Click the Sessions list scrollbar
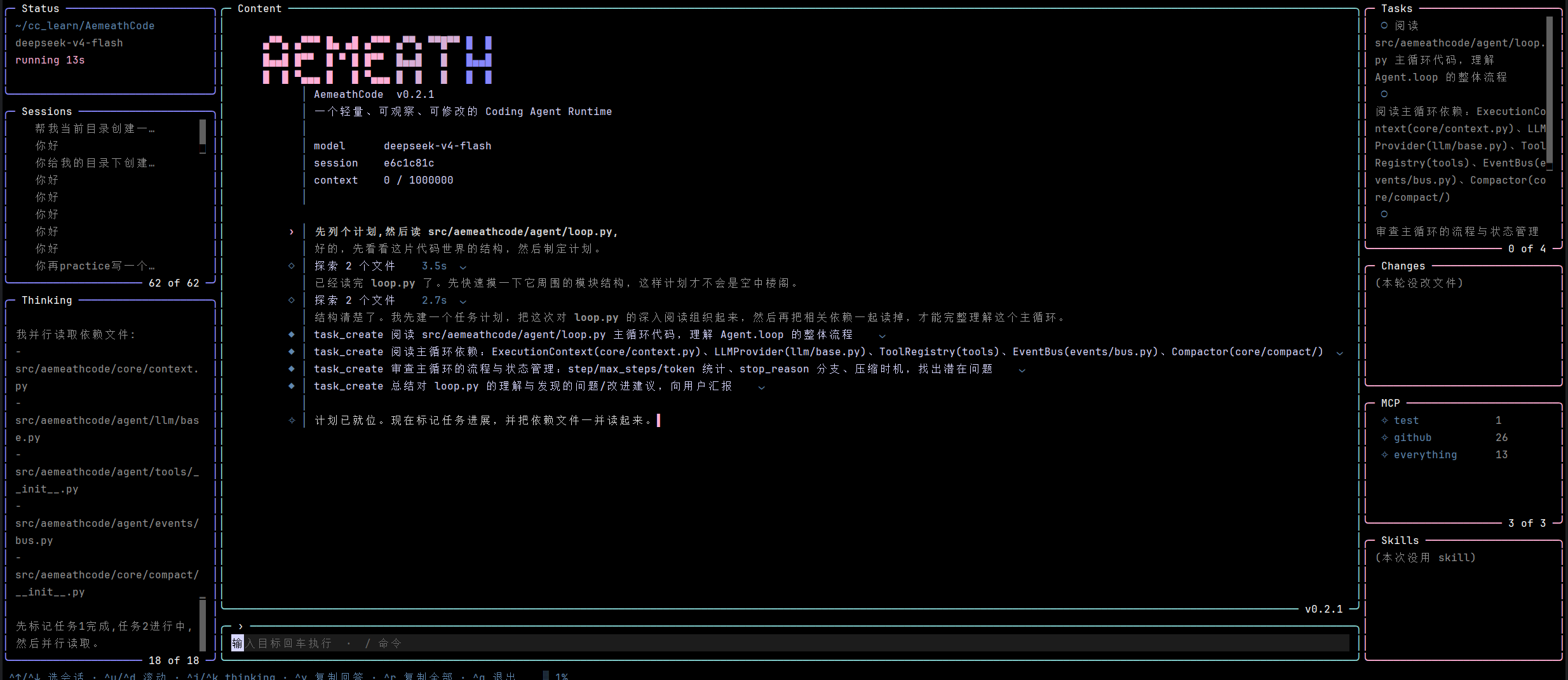Screen dimensions: 1568x680 (x=203, y=137)
